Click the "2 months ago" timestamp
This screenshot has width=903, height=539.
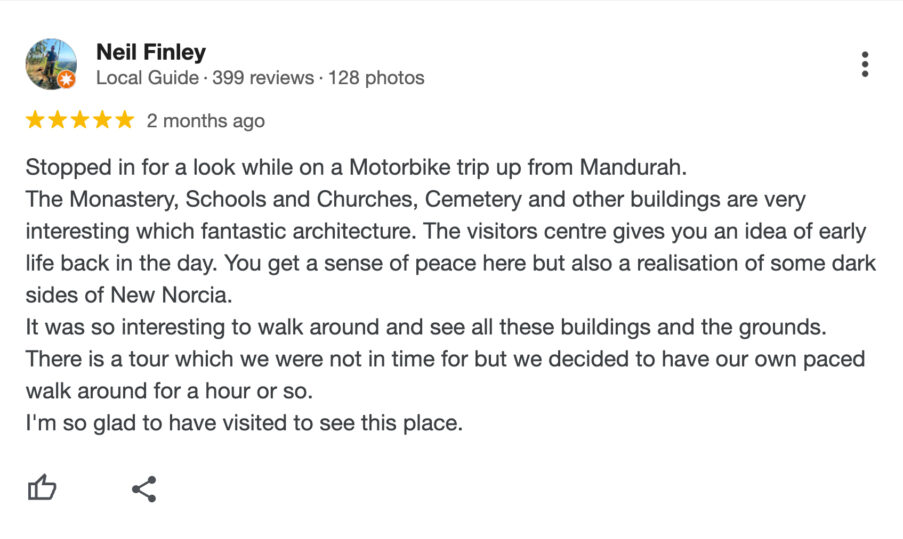click(x=206, y=121)
